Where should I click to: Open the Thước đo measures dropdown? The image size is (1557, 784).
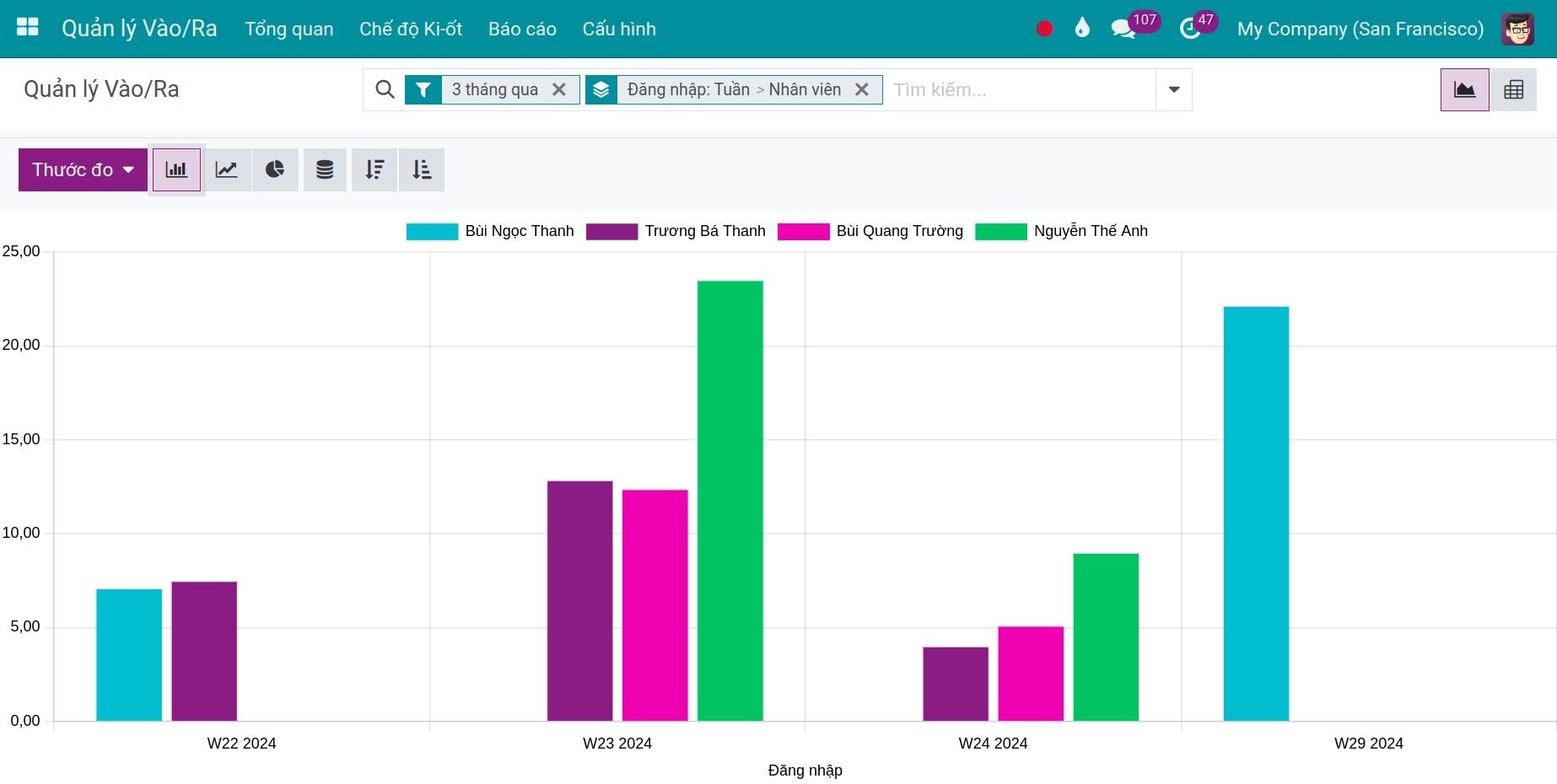tap(83, 169)
